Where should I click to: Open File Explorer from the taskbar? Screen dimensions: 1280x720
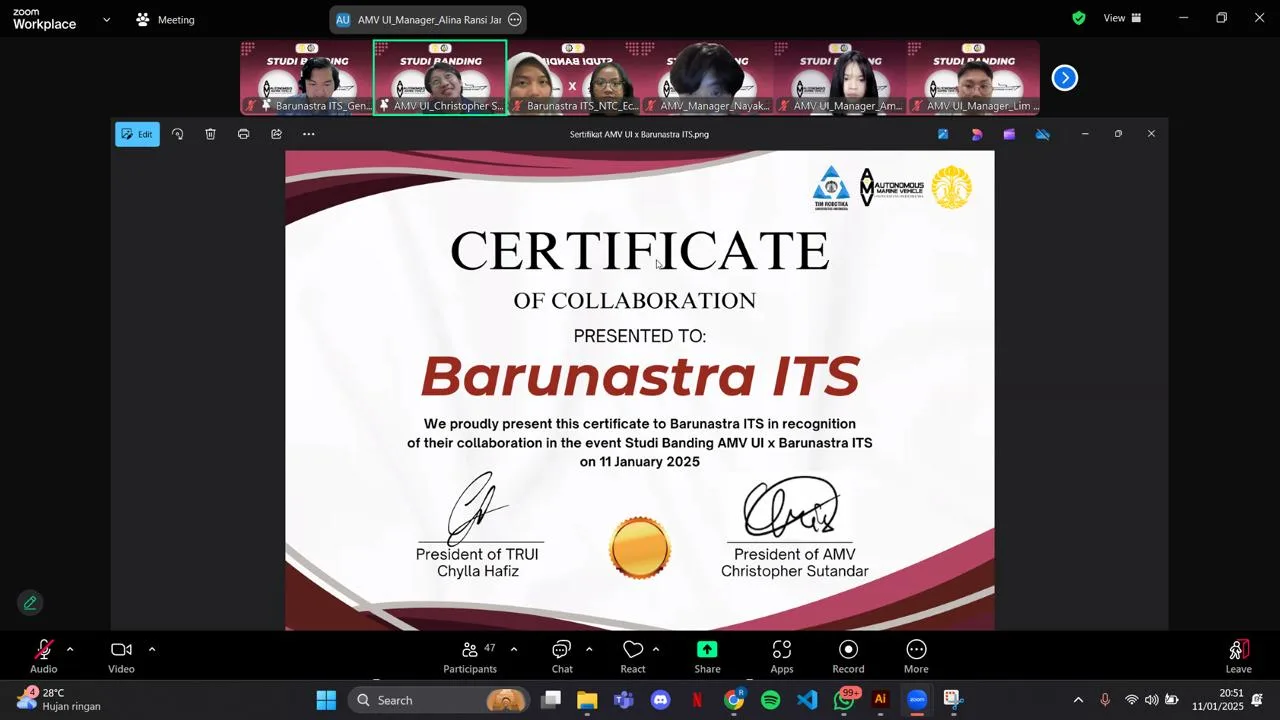(x=587, y=700)
